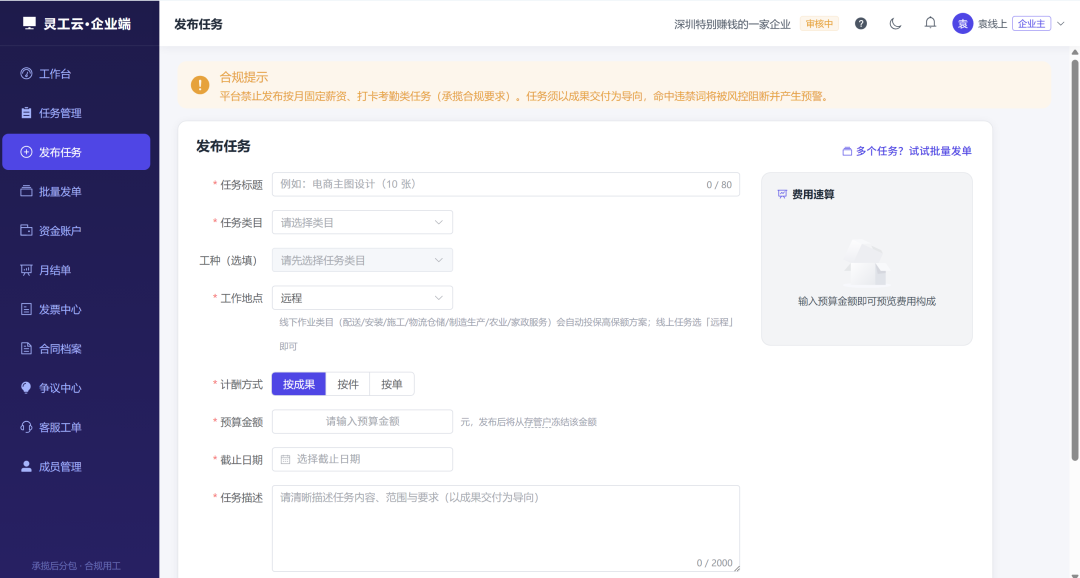
Task: Click the 资金账户 wallet icon
Action: [26, 231]
